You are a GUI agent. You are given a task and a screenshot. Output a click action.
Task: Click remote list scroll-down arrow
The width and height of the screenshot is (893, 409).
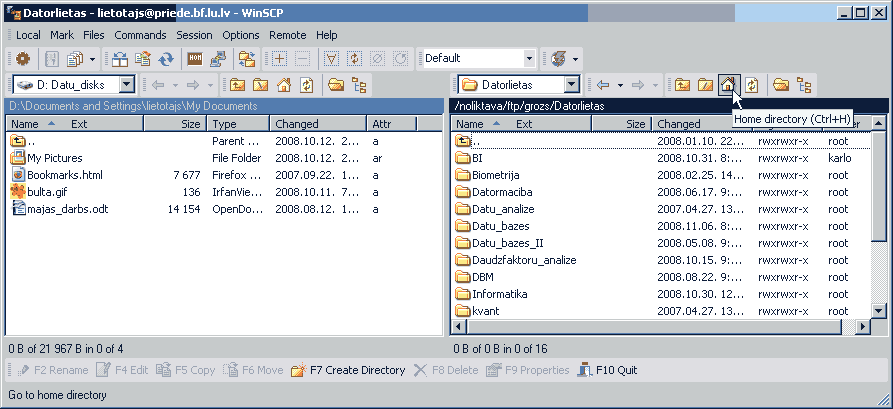pos(879,311)
